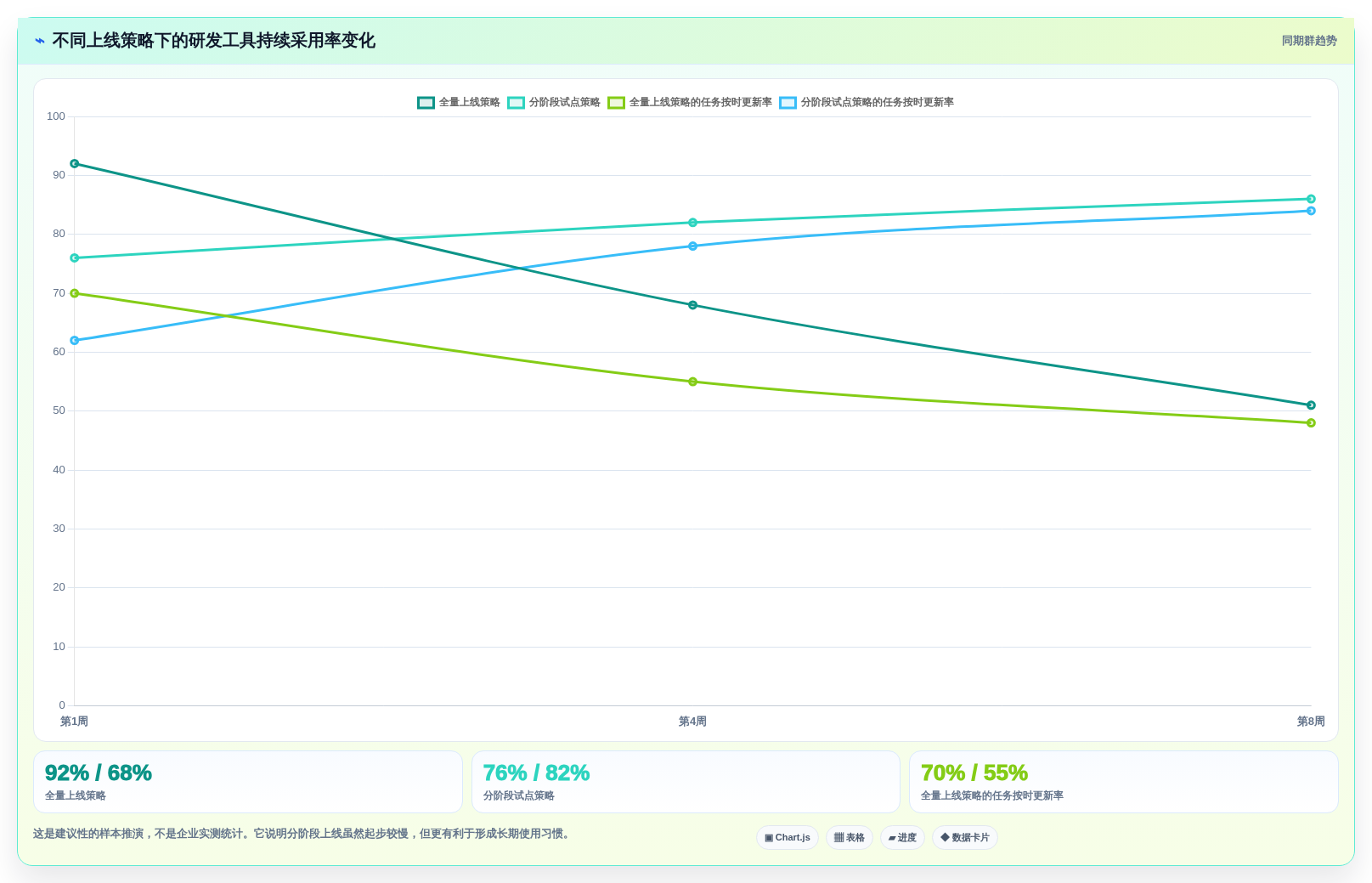Click the 92% data point at 第1周

click(x=75, y=164)
